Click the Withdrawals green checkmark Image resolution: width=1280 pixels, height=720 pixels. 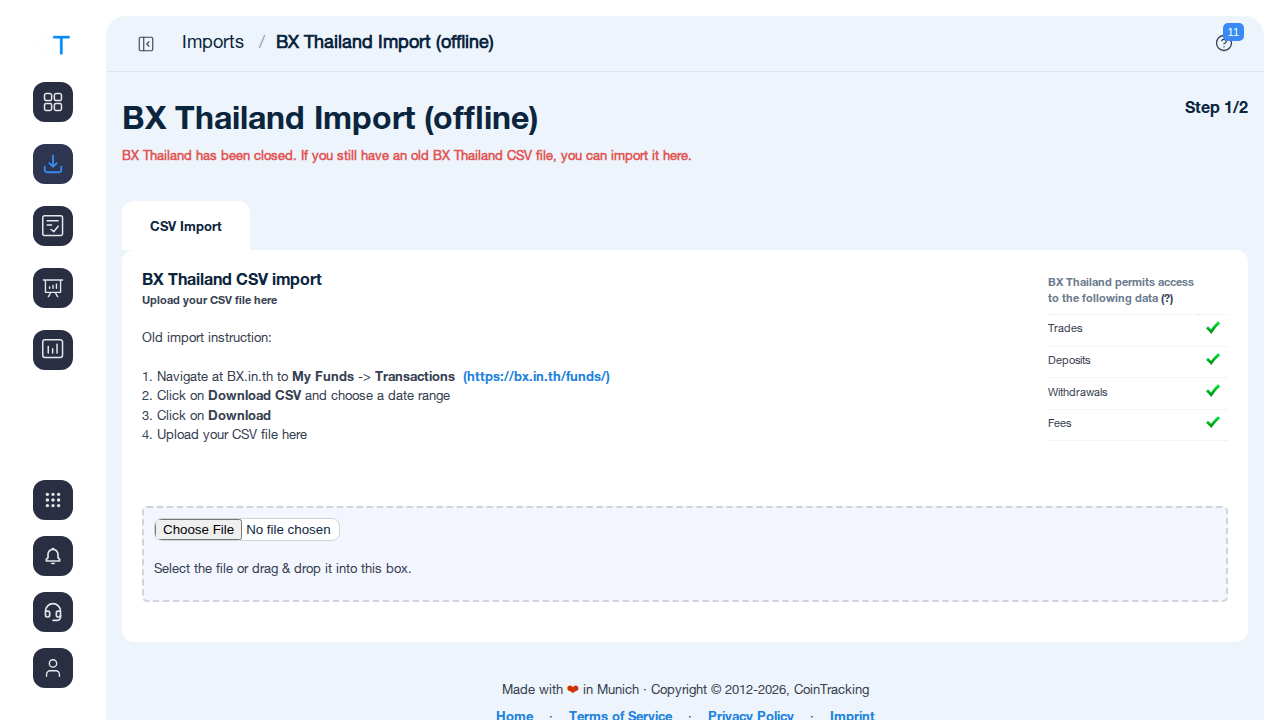tap(1213, 391)
